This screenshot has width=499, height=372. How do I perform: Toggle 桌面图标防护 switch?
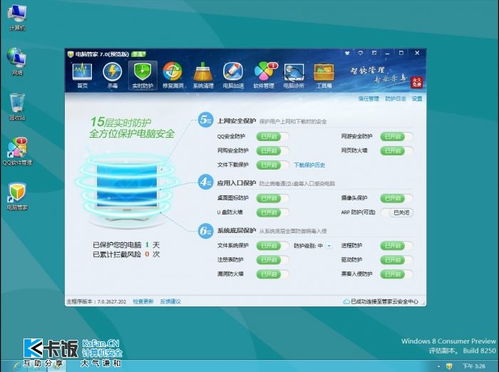click(272, 198)
